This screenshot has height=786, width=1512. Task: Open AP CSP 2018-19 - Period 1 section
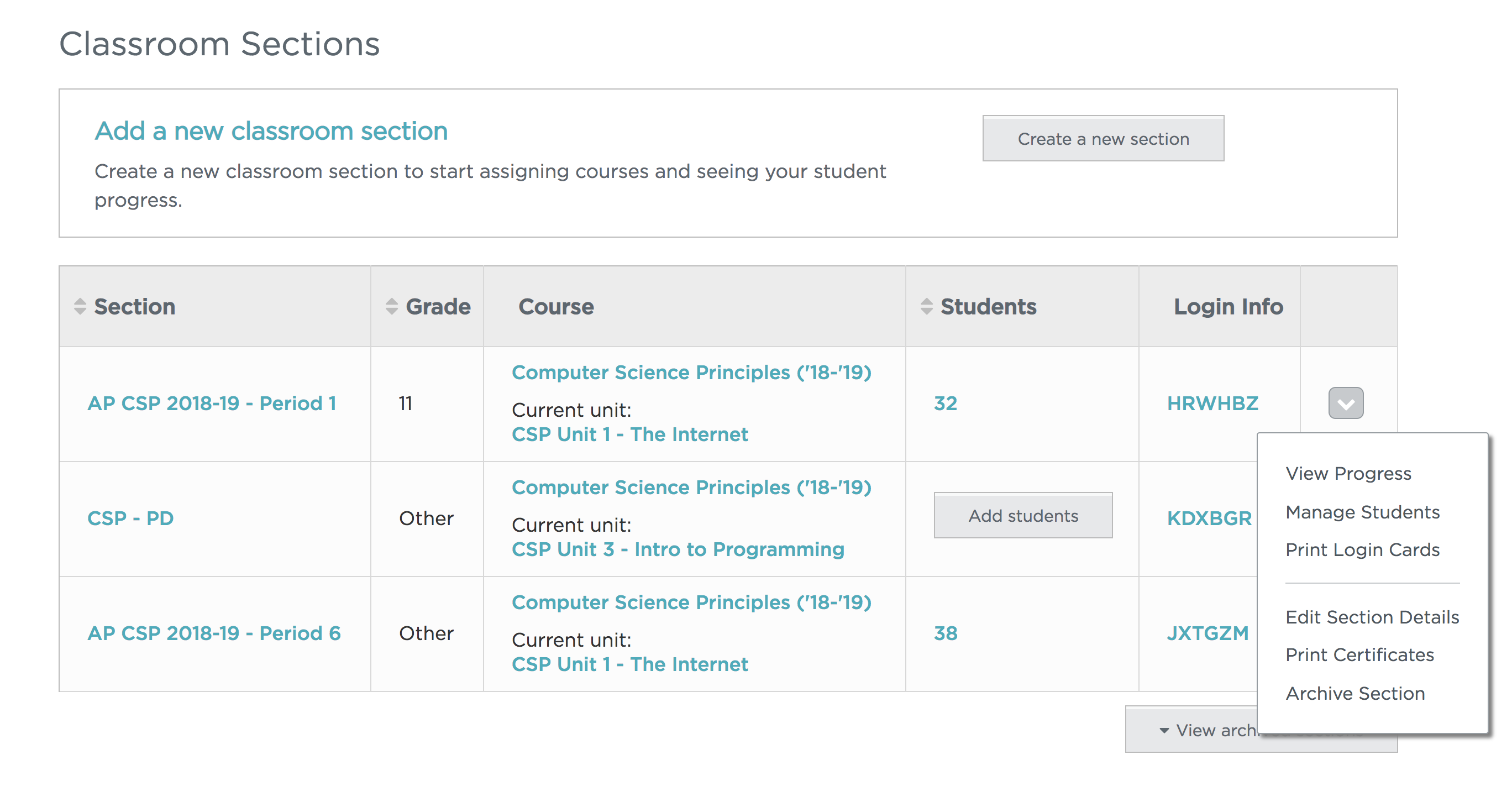pyautogui.click(x=211, y=404)
